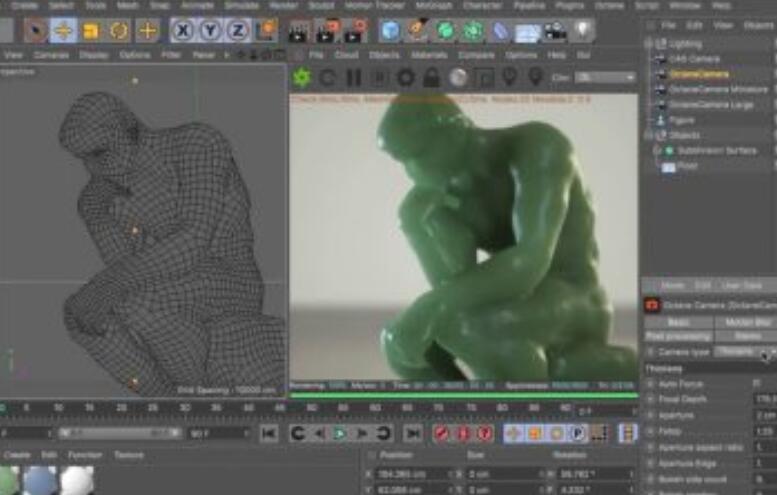
Task: Open the viewport Filter menu
Action: click(x=170, y=55)
